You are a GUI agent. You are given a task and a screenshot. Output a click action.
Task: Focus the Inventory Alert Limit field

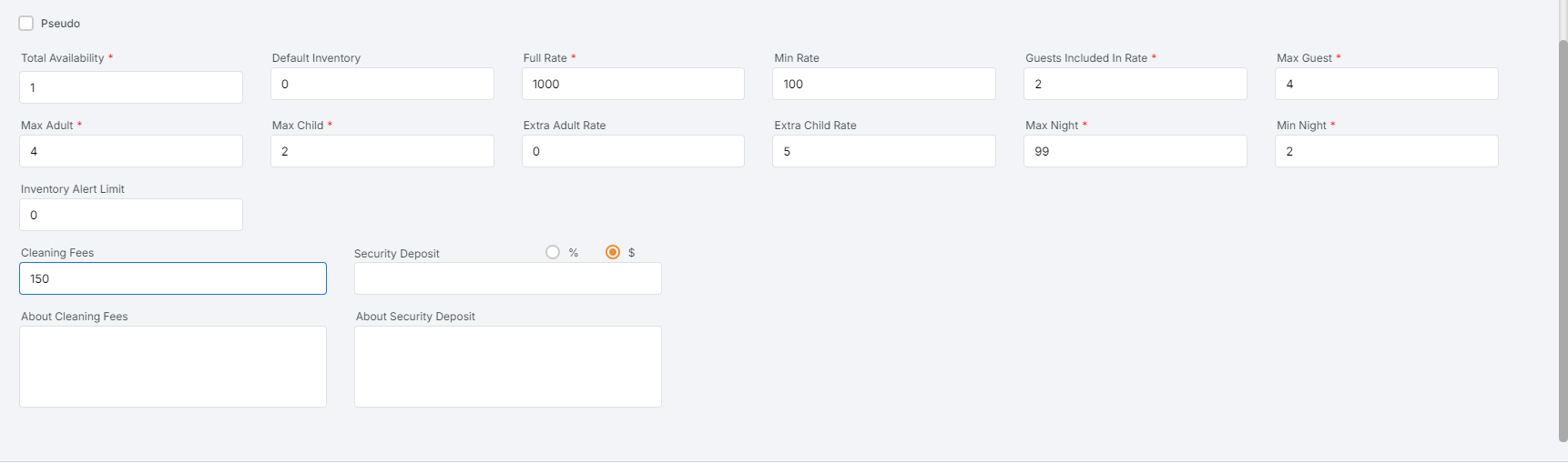point(131,215)
